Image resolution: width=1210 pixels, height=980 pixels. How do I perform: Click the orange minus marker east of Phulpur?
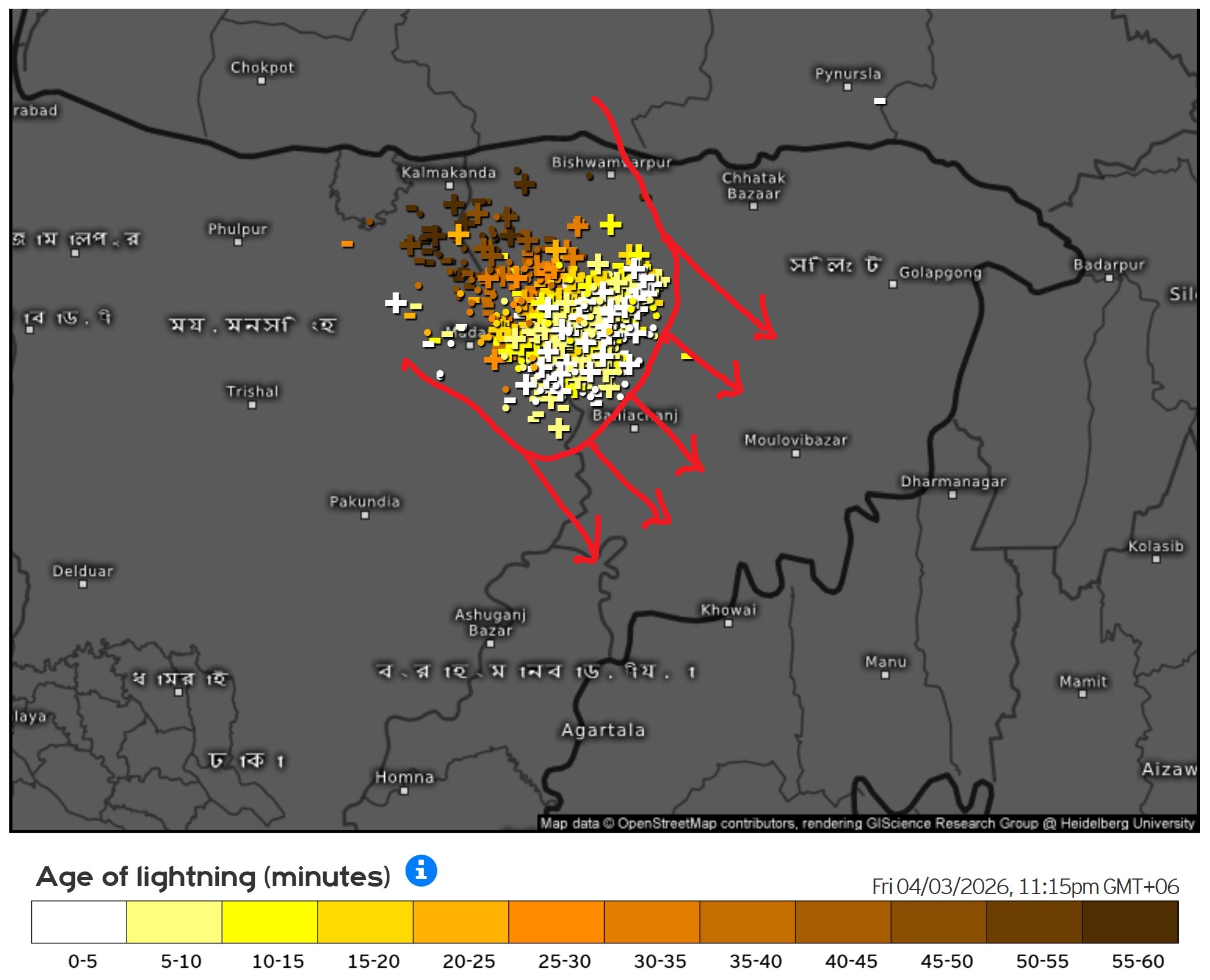pyautogui.click(x=347, y=244)
